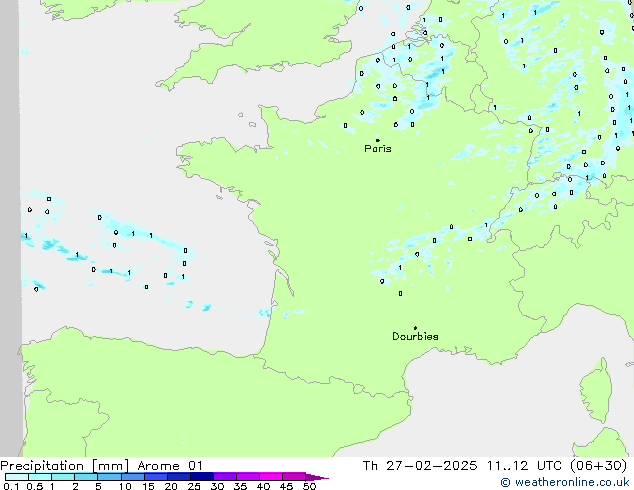Image resolution: width=634 pixels, height=490 pixels.
Task: Pick the 2–5 mm legend swatch
Action: [86, 477]
